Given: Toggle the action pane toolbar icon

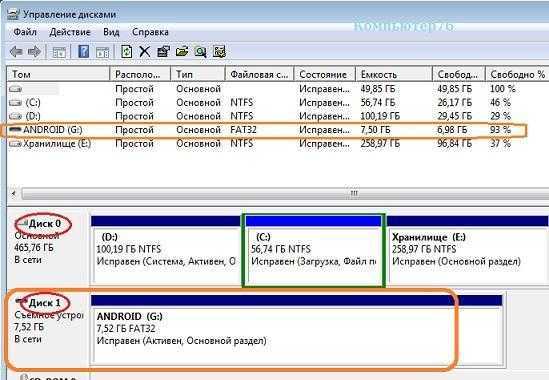Looking at the screenshot, I should [x=103, y=52].
